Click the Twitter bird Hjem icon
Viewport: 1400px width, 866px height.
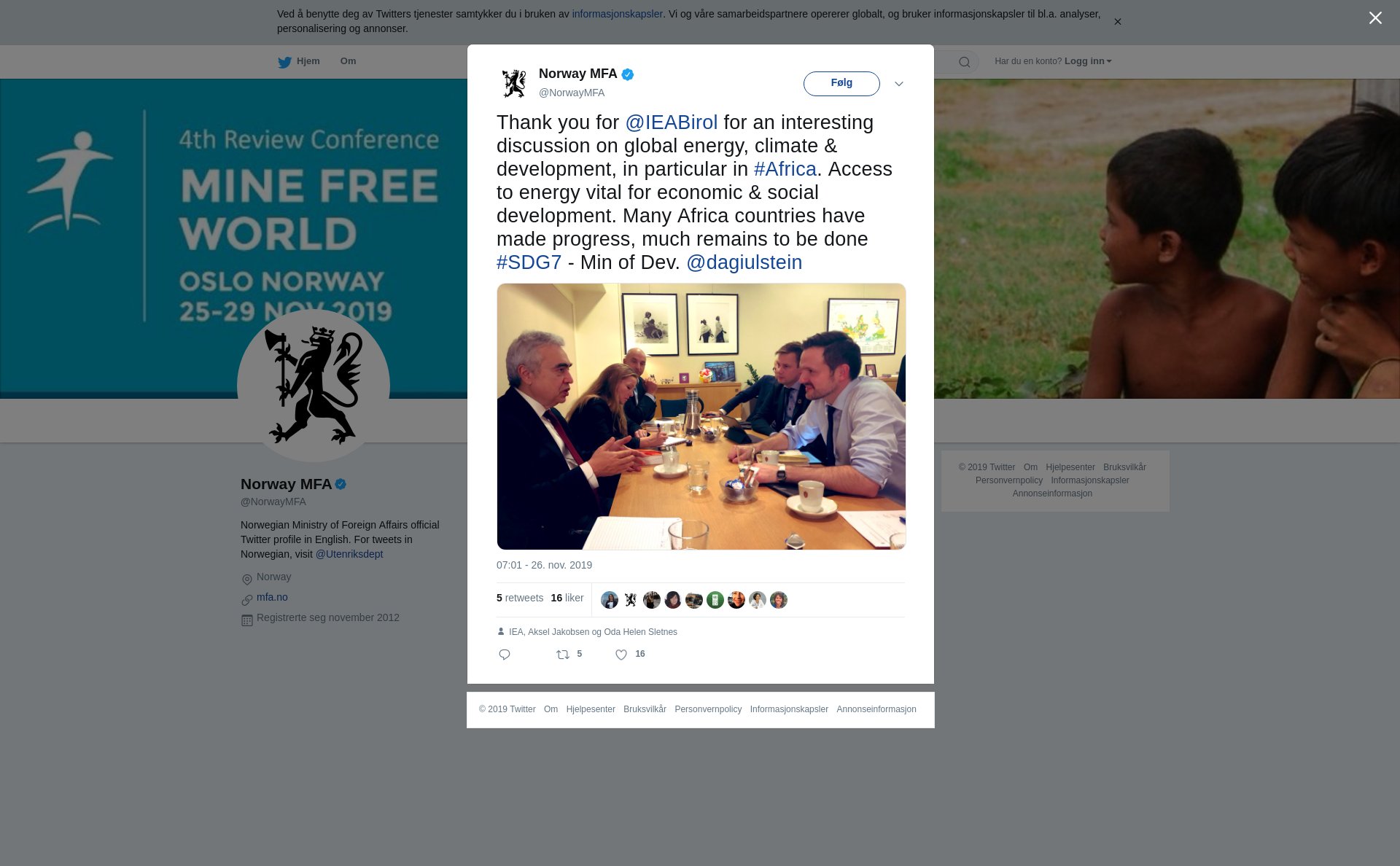pos(284,62)
